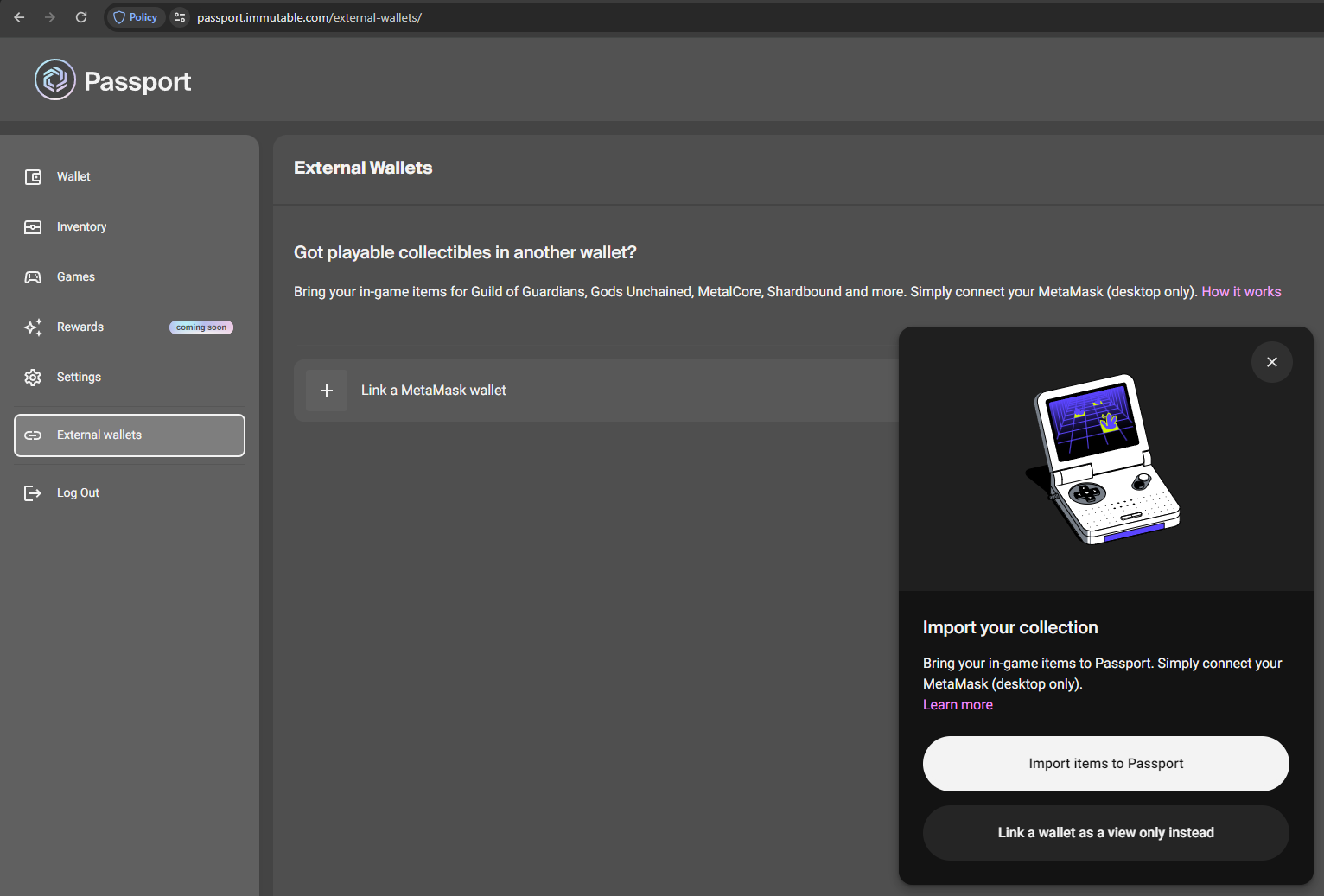Click the coming soon badge on Rewards
The height and width of the screenshot is (896, 1324).
click(201, 327)
